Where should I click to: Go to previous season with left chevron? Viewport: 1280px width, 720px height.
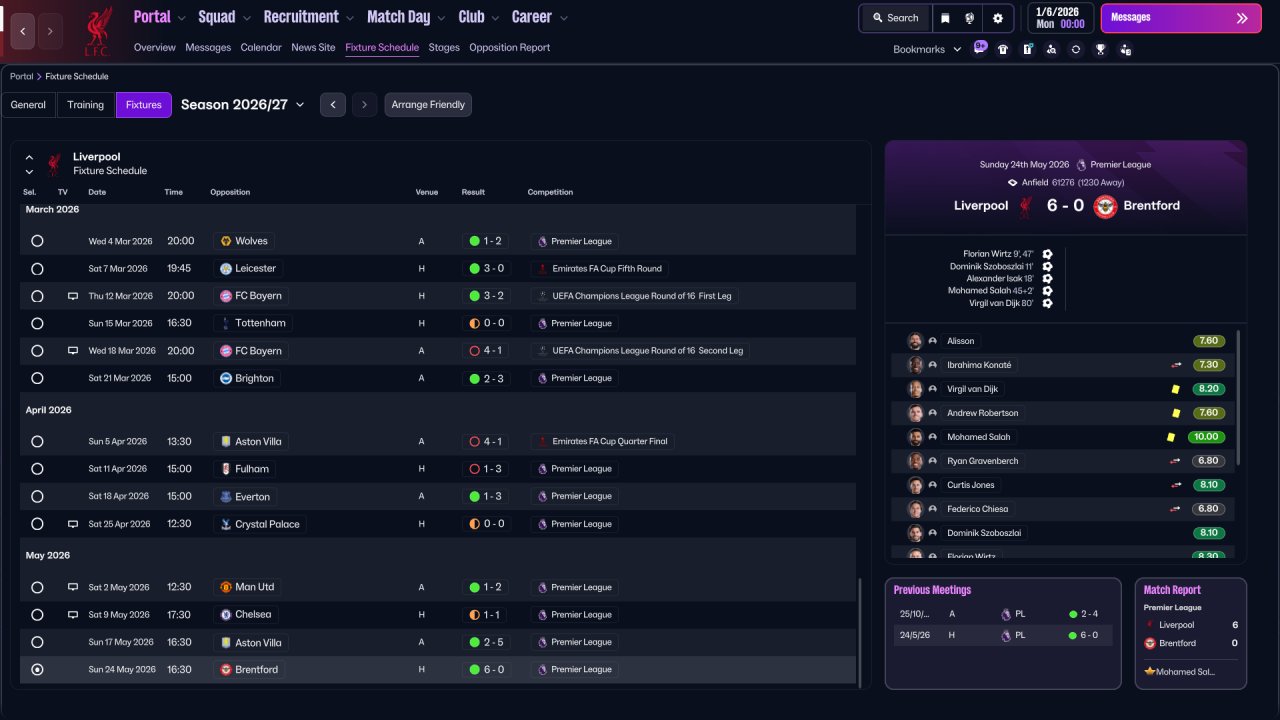(x=333, y=105)
